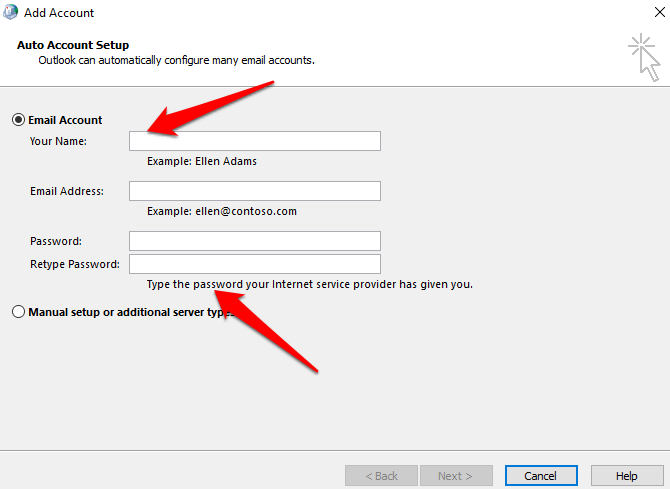
Task: Click into the Email Address field
Action: tap(254, 191)
